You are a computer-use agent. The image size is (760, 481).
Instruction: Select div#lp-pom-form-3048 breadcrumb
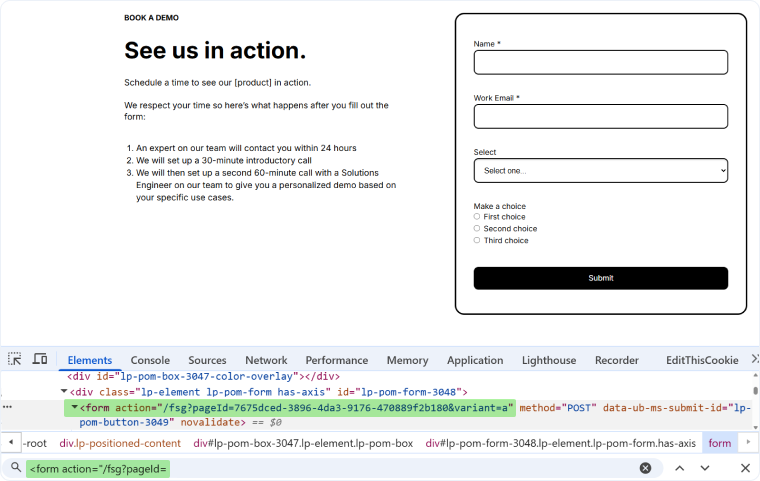(x=560, y=443)
